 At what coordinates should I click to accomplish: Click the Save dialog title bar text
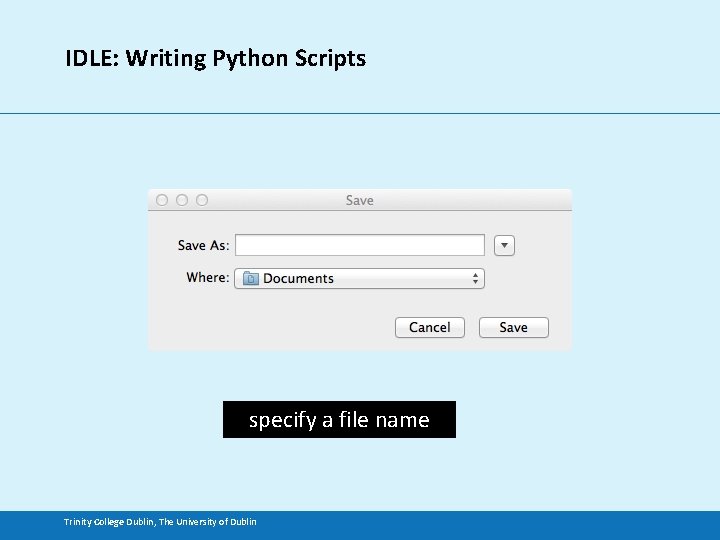tap(360, 200)
